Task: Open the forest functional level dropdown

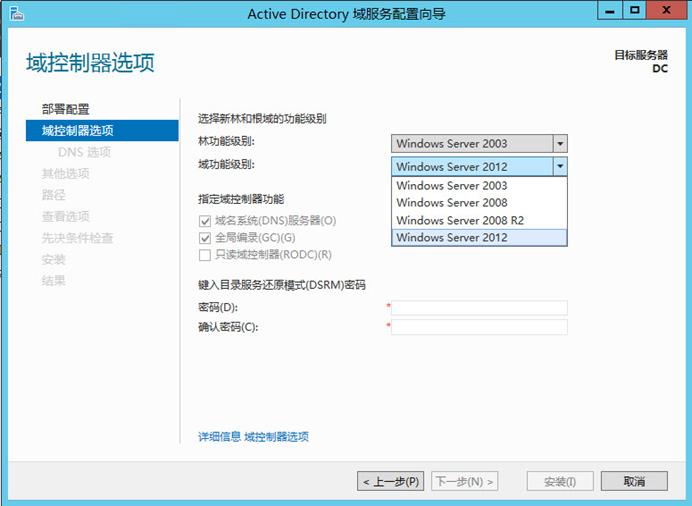Action: coord(479,143)
